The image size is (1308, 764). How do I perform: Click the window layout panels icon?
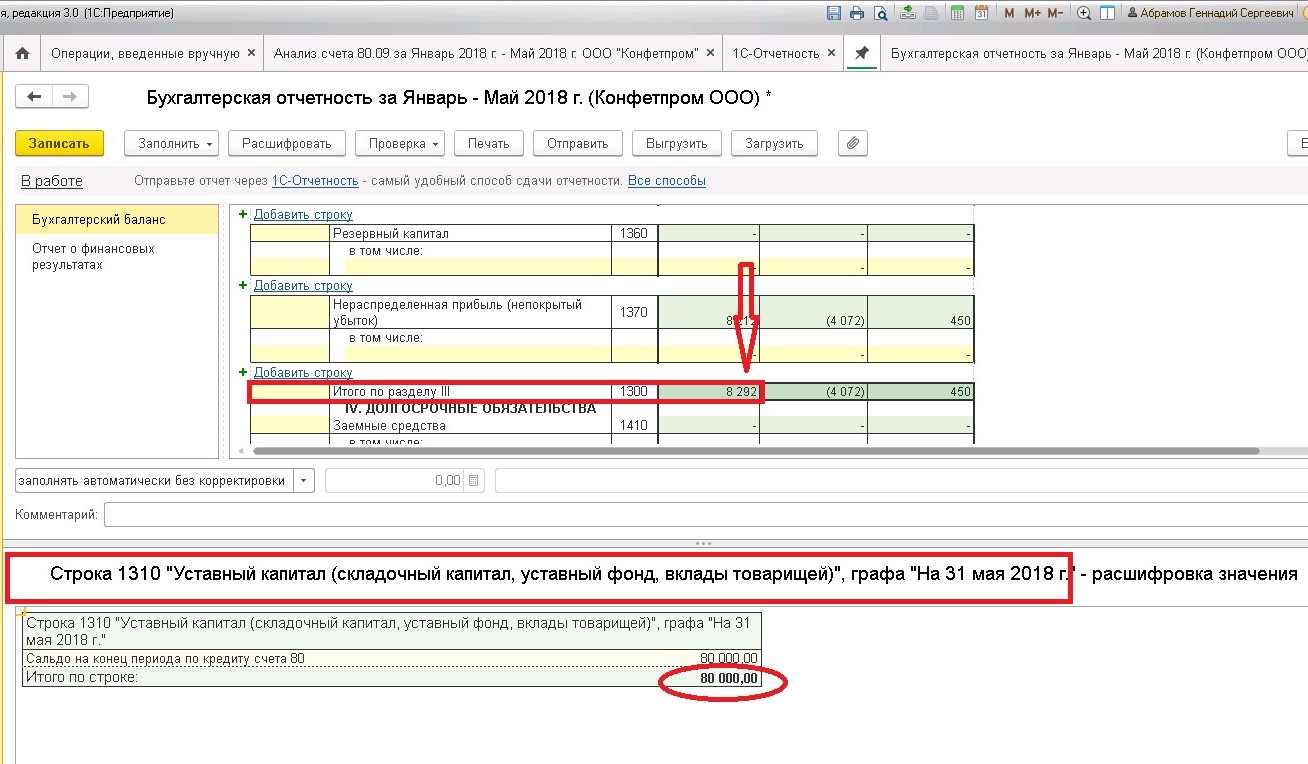[1107, 13]
